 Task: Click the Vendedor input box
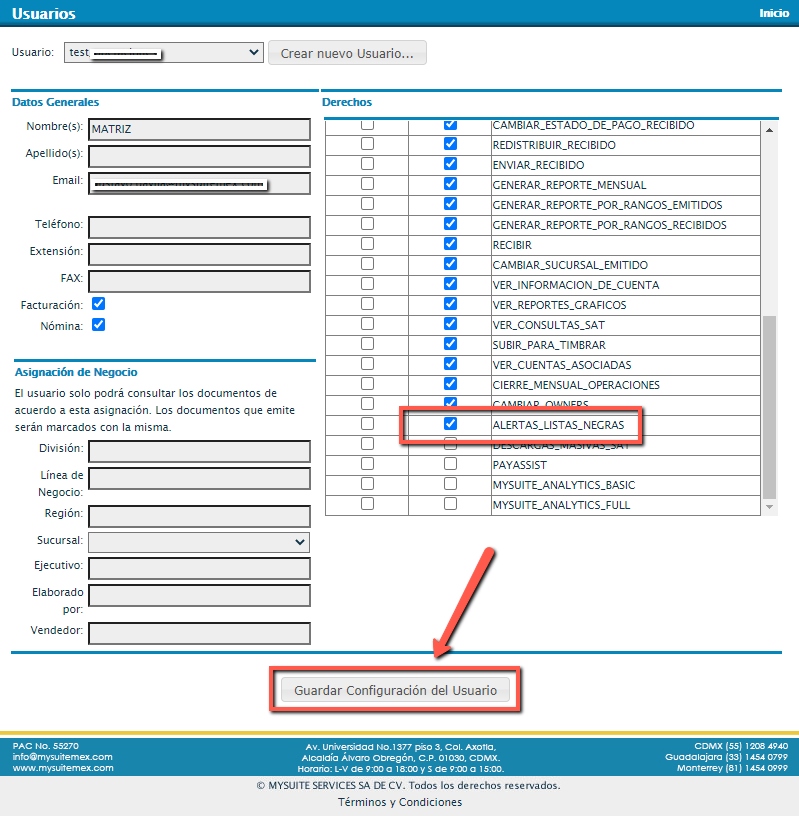[199, 633]
